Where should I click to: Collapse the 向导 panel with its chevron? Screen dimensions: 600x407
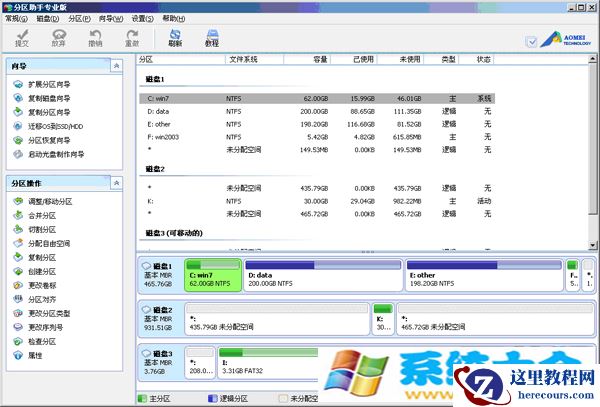[117, 66]
